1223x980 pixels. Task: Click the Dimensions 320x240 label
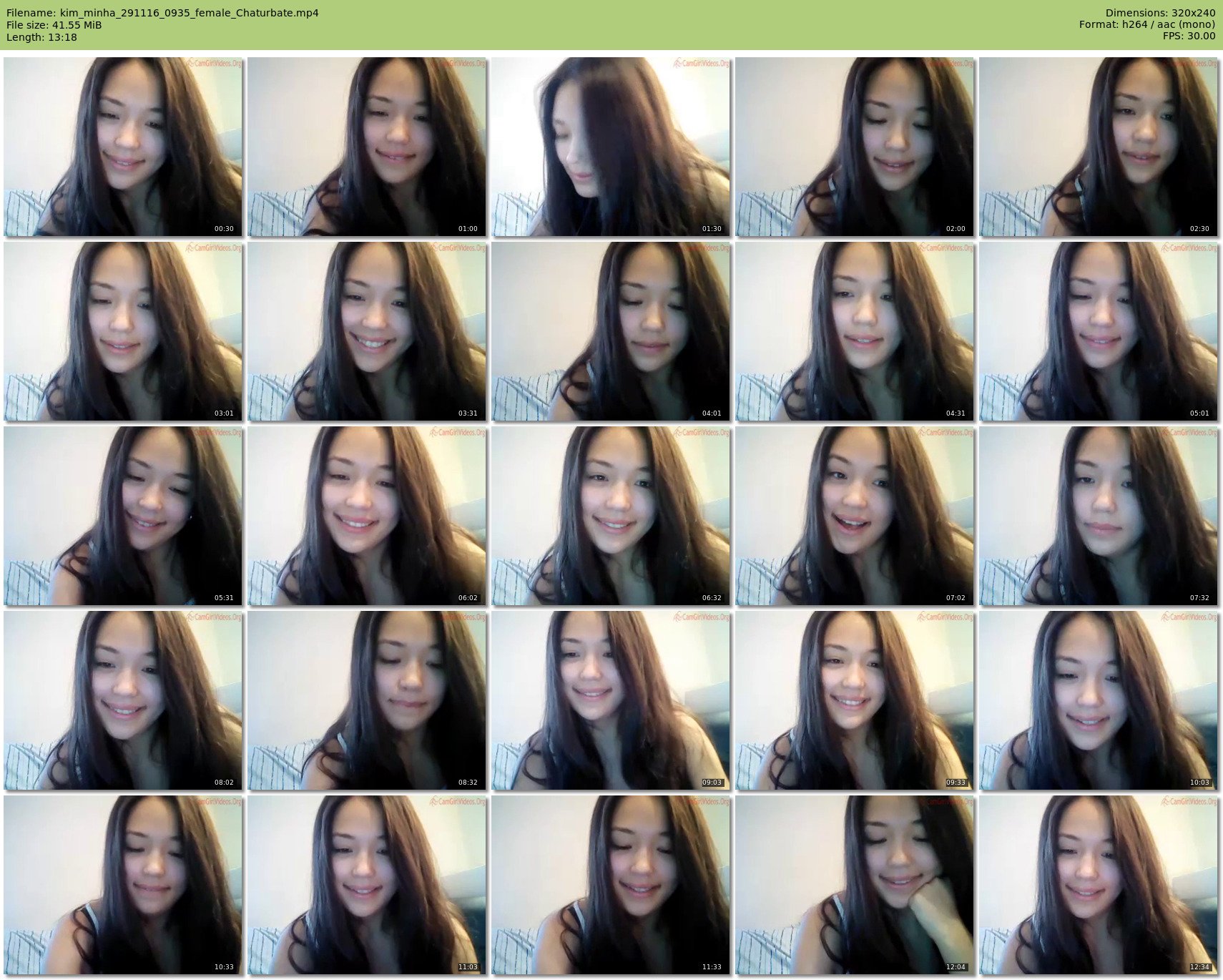(x=1160, y=13)
